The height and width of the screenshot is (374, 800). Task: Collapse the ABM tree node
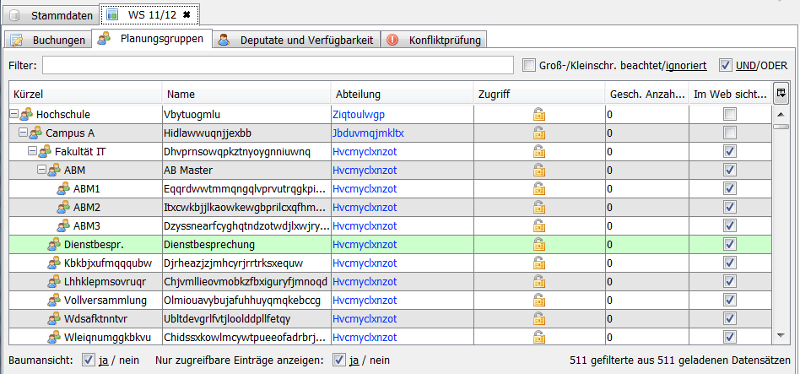pyautogui.click(x=41, y=170)
